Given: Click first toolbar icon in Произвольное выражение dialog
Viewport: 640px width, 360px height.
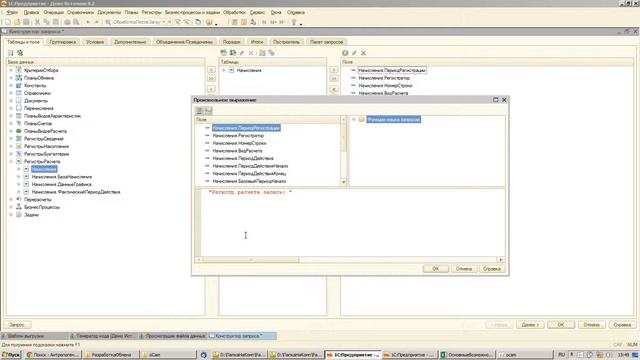Looking at the screenshot, I should (199, 111).
